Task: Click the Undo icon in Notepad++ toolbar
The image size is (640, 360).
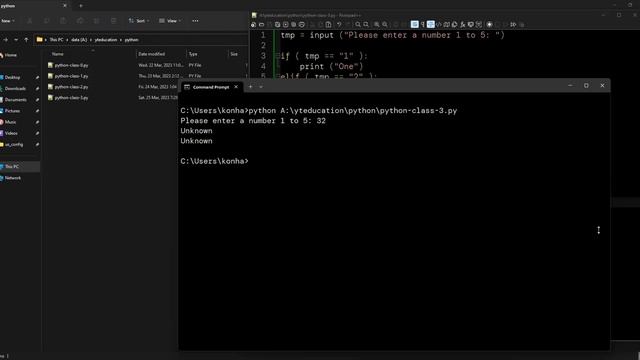Action: click(x=339, y=24)
